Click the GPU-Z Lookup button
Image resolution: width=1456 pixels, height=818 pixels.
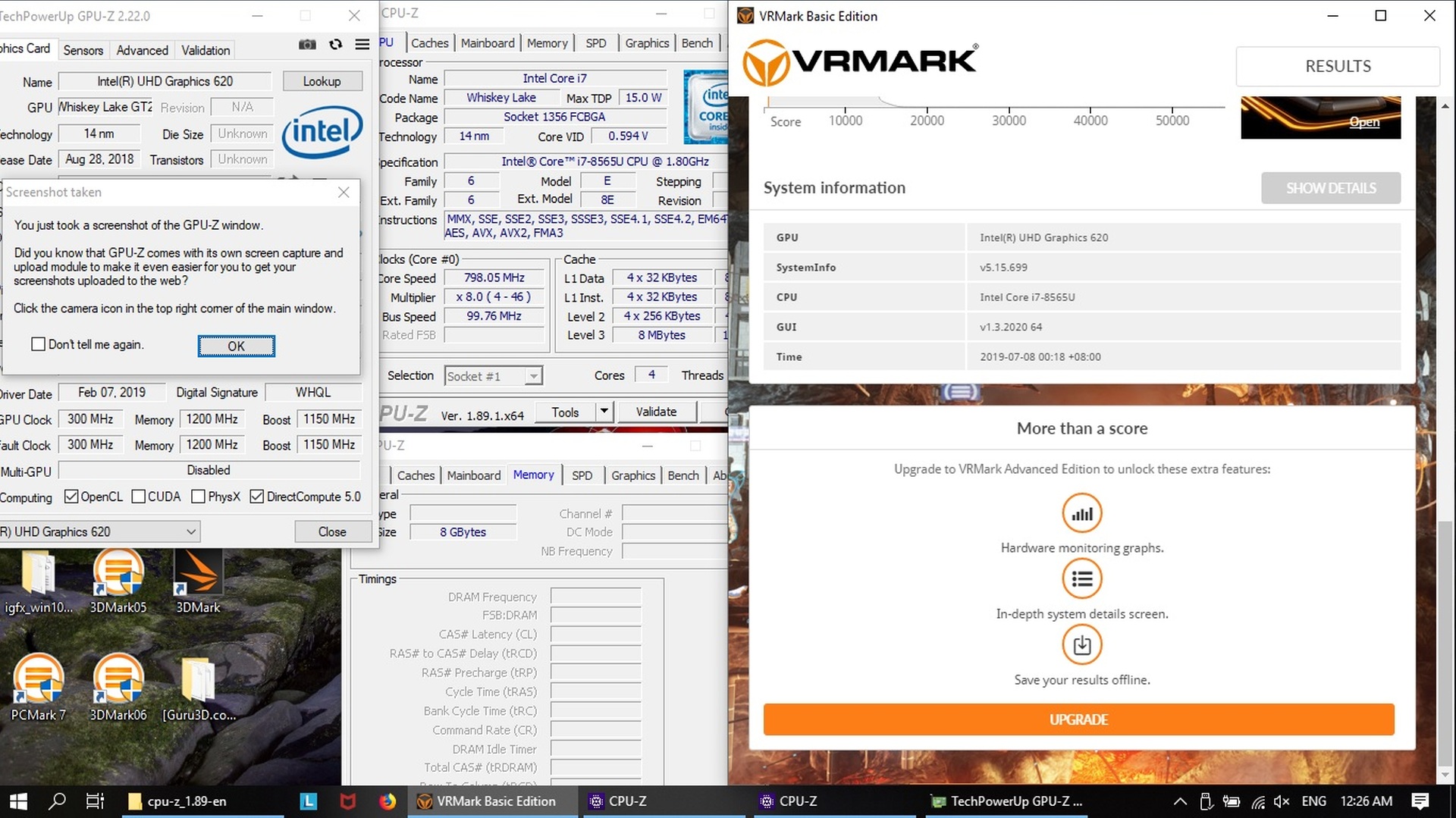322,81
